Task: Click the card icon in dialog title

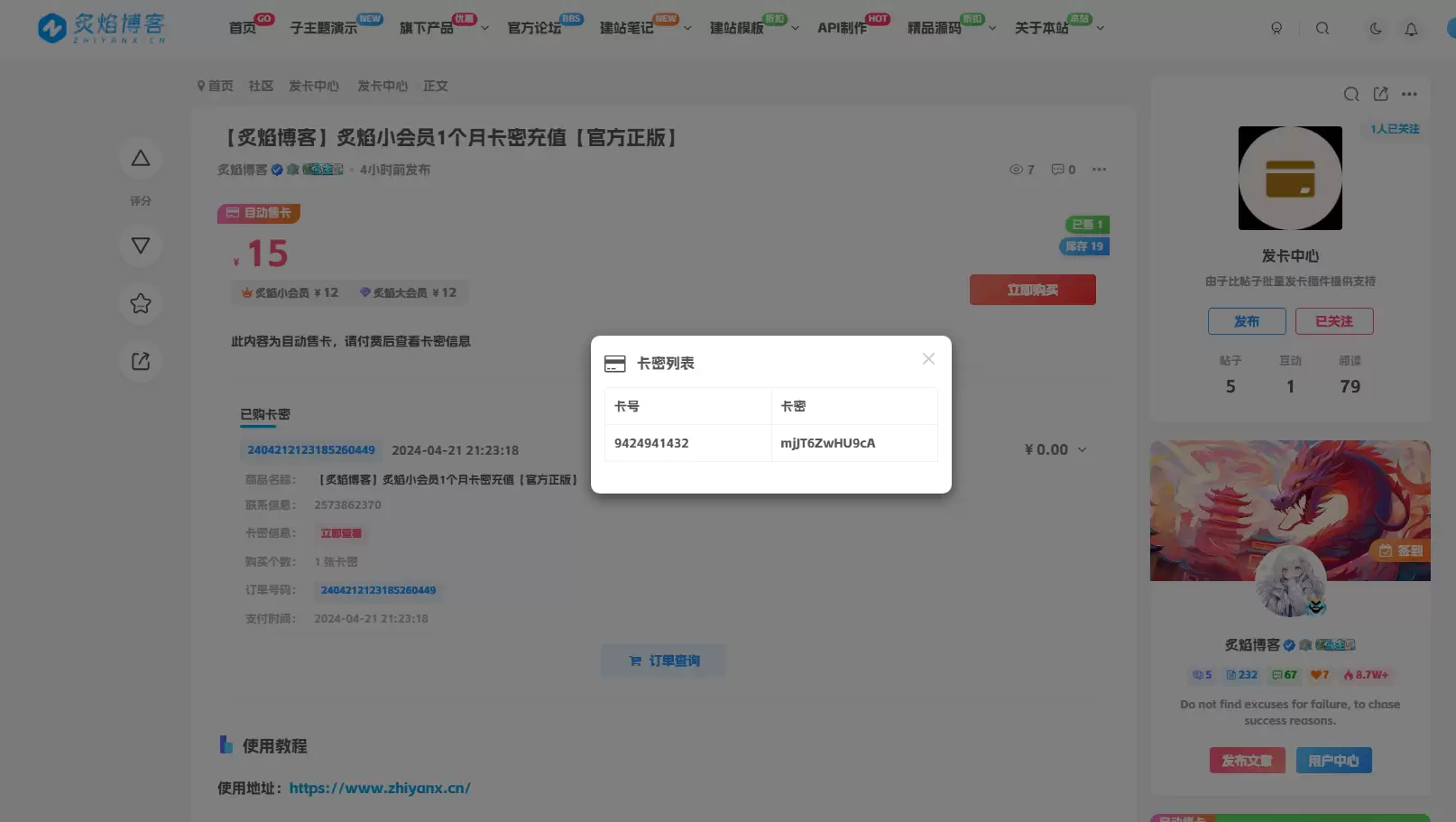Action: coord(615,364)
